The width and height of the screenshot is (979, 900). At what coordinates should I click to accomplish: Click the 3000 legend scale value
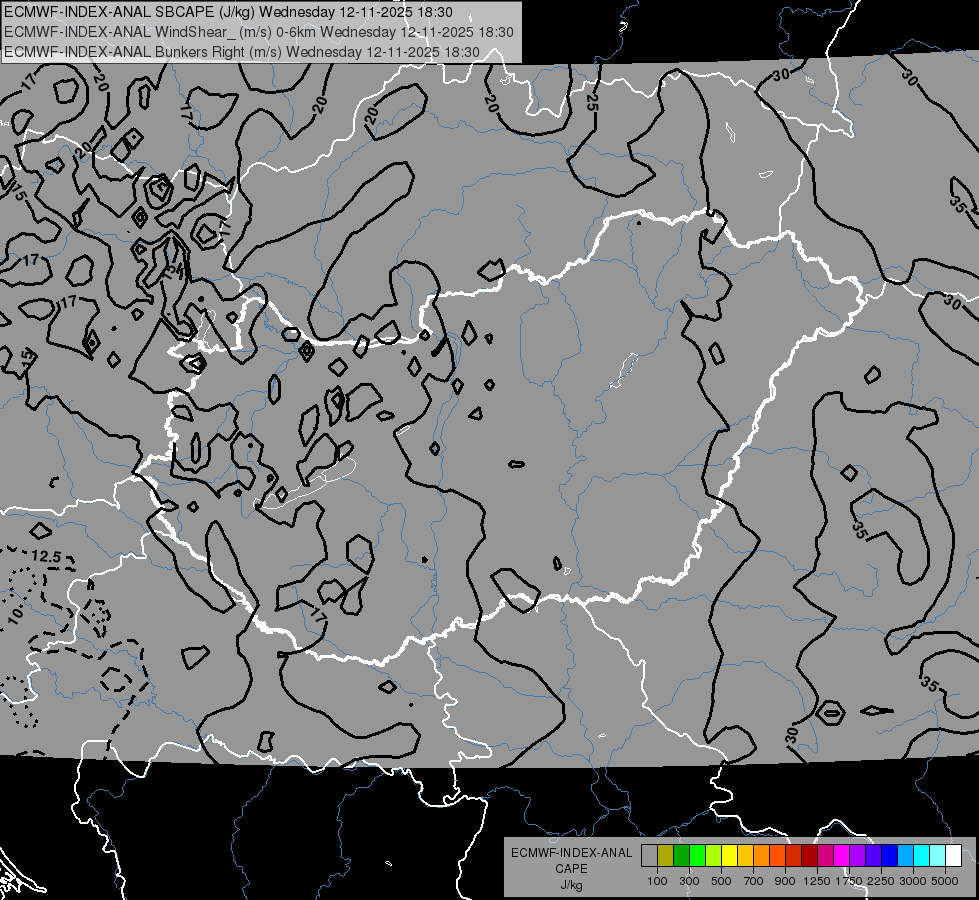[x=913, y=881]
